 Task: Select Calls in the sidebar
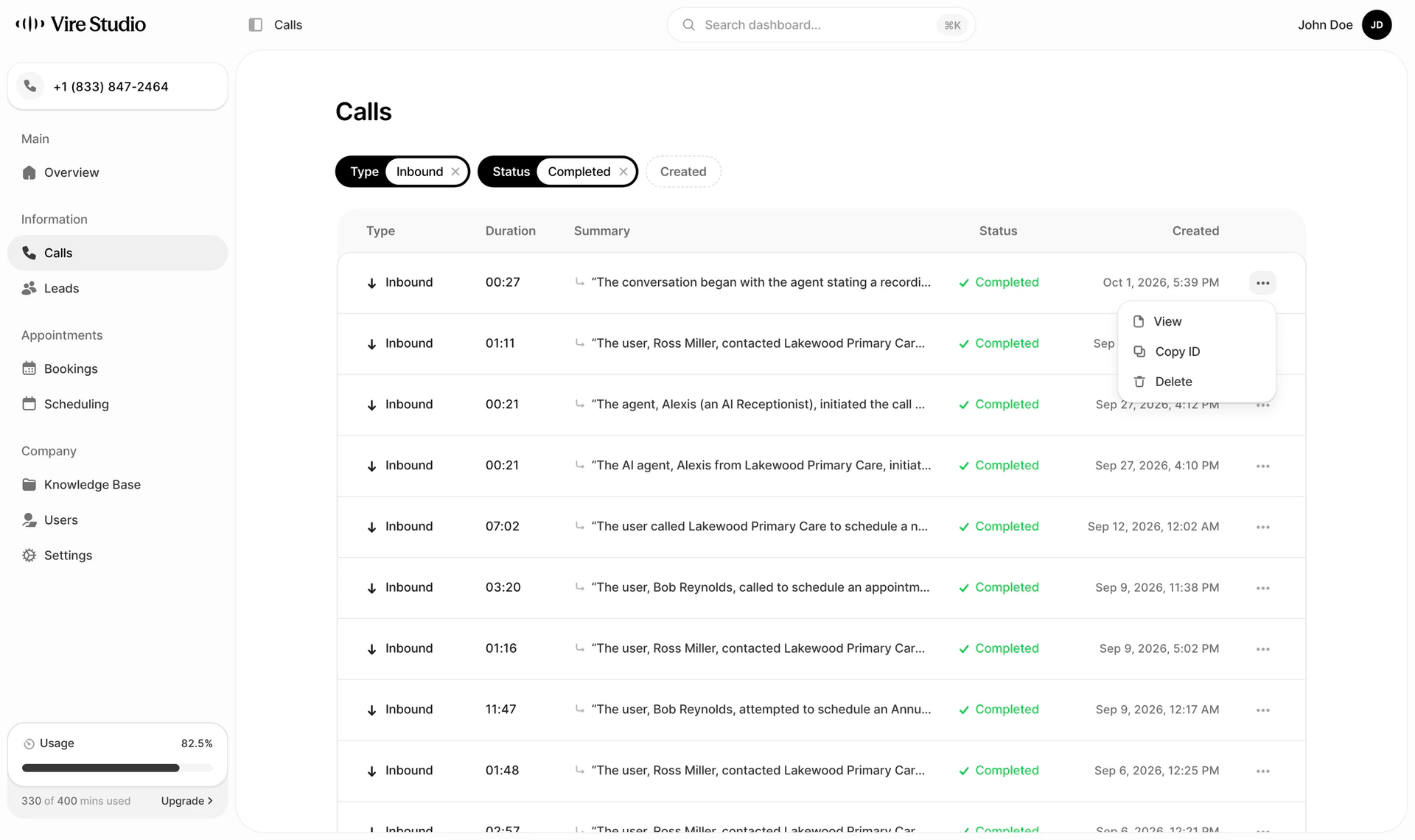pos(117,253)
